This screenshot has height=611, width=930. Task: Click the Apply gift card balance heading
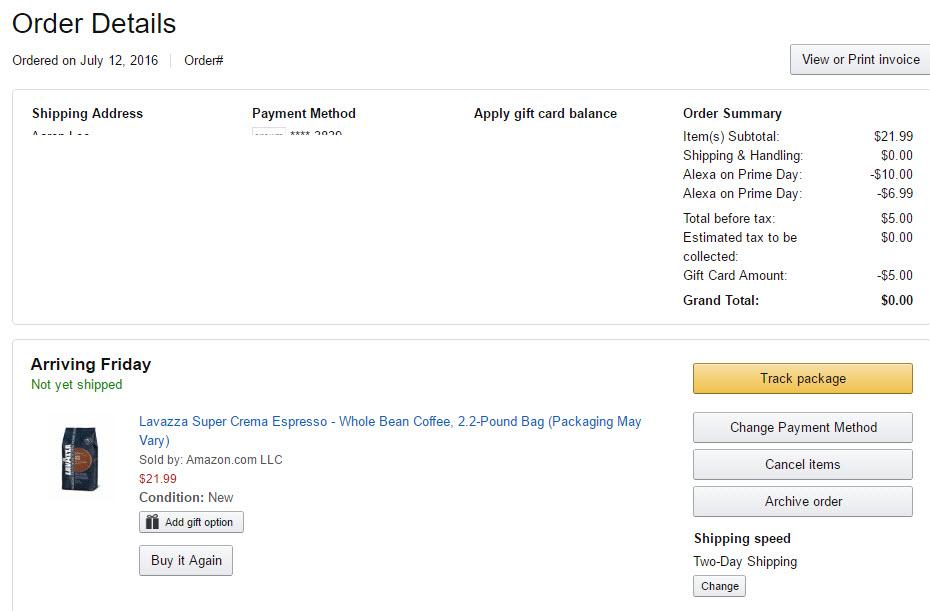[x=545, y=114]
